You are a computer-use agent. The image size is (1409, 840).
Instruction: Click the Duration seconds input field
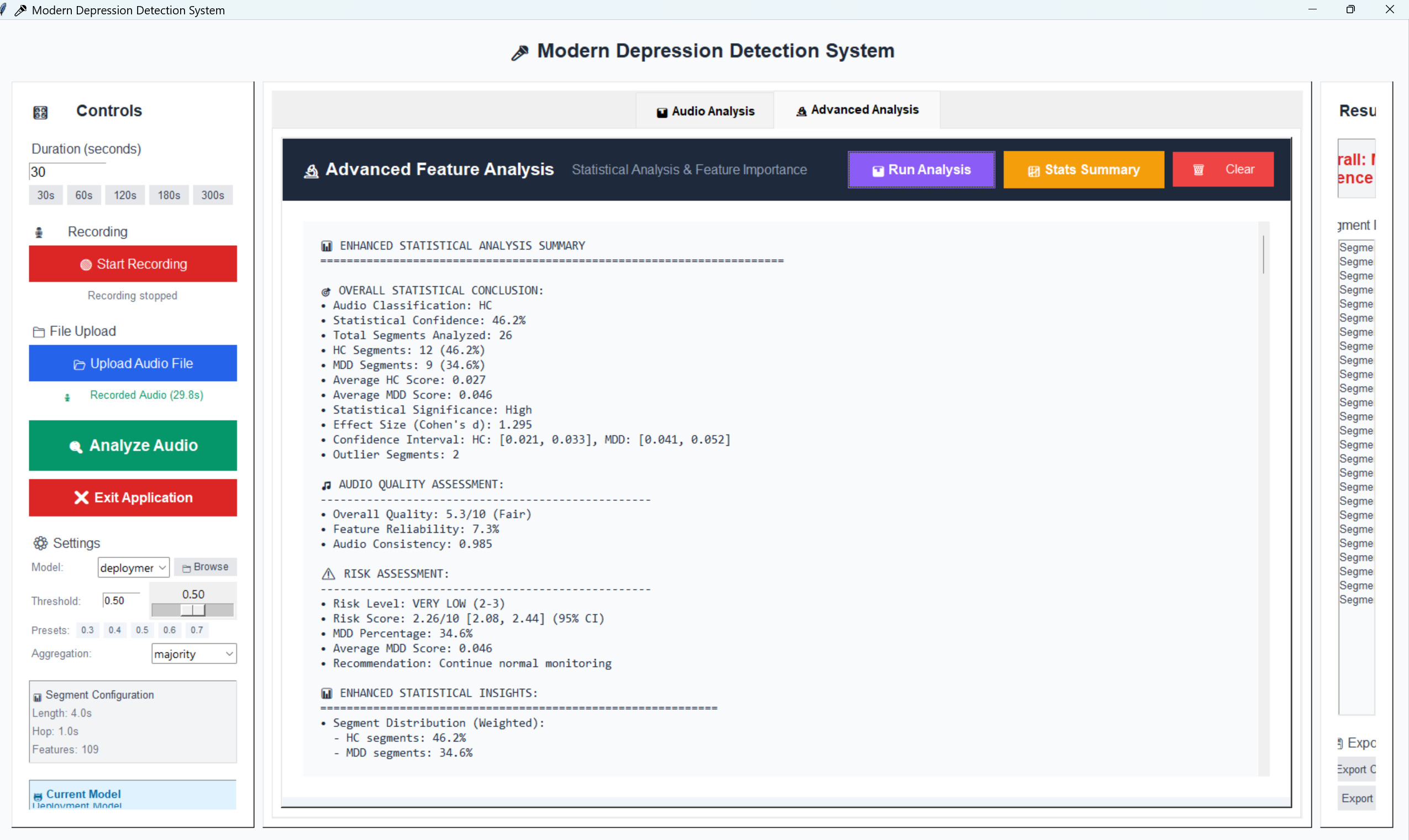67,172
